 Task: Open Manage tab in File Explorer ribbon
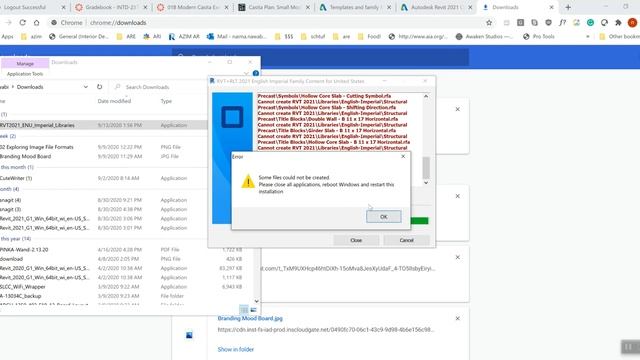point(25,64)
